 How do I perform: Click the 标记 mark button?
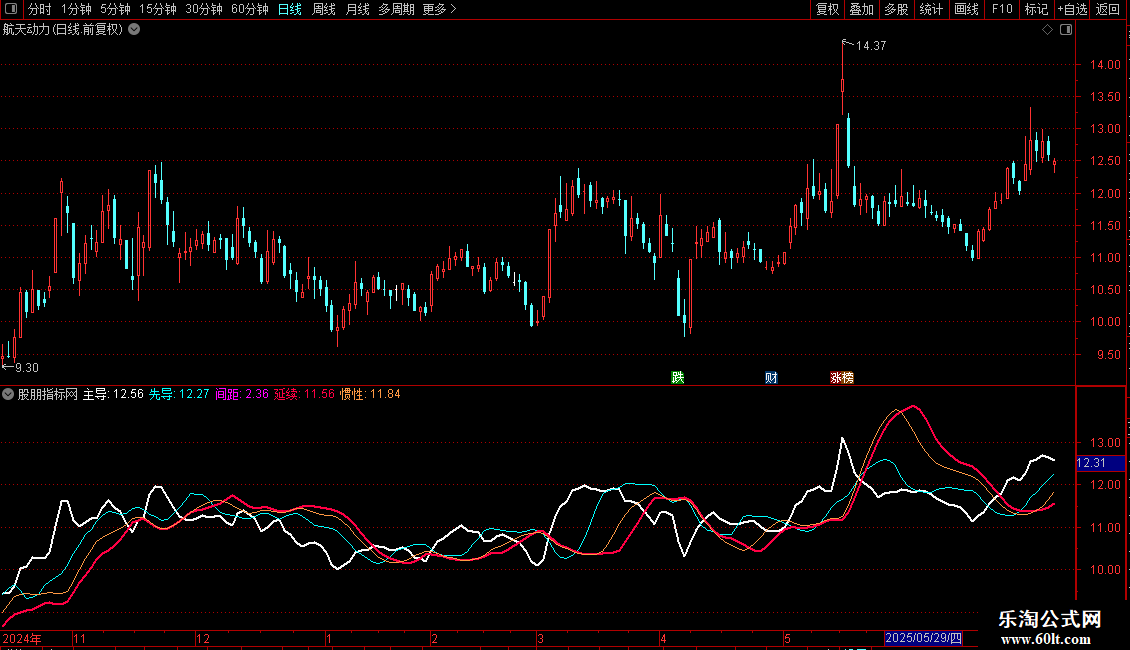coord(1036,9)
